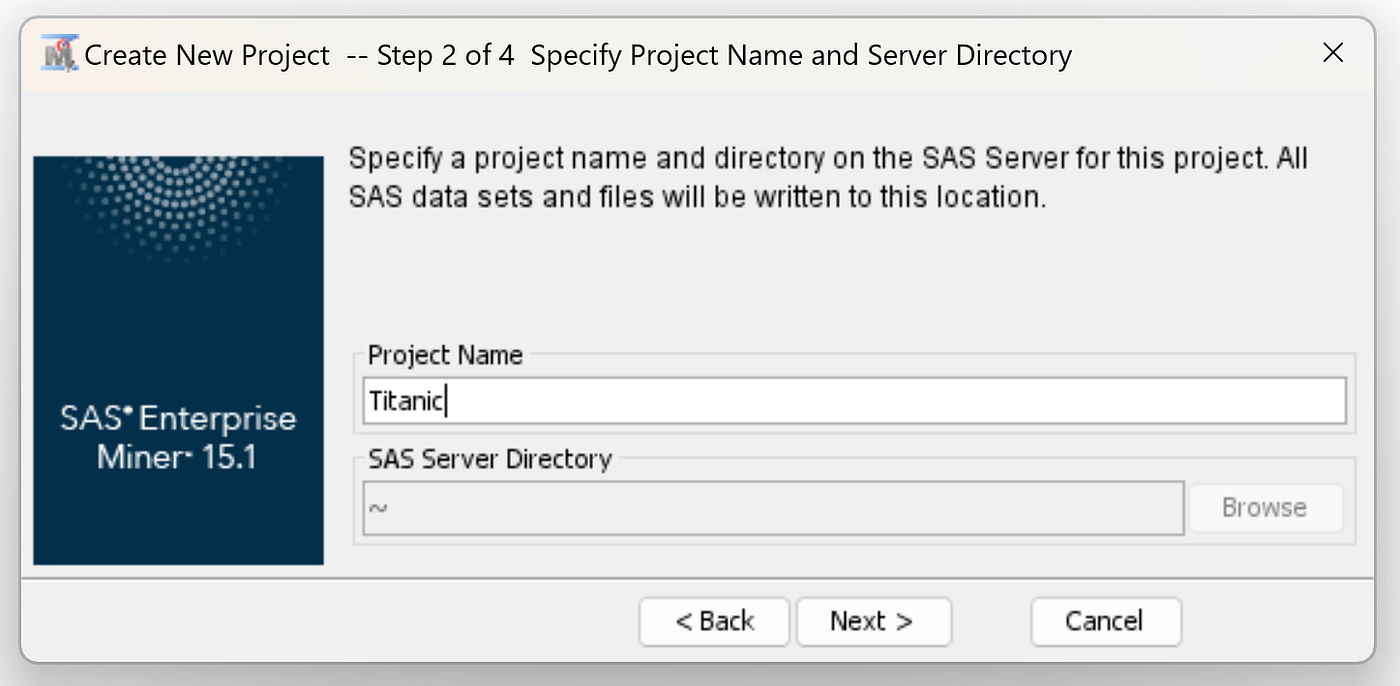Click the dark blue SAS banner image
Image resolution: width=1400 pixels, height=686 pixels.
178,360
